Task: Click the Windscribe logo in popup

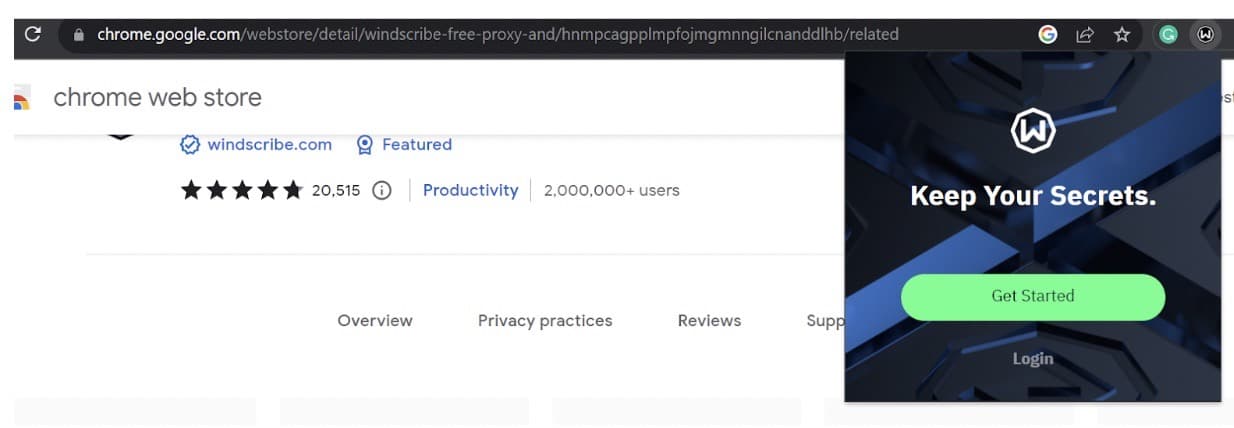Action: [1033, 130]
